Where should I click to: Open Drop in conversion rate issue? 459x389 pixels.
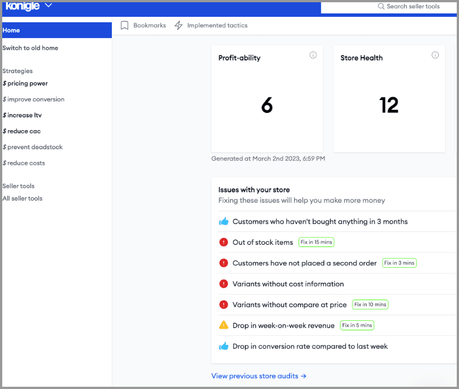point(310,346)
